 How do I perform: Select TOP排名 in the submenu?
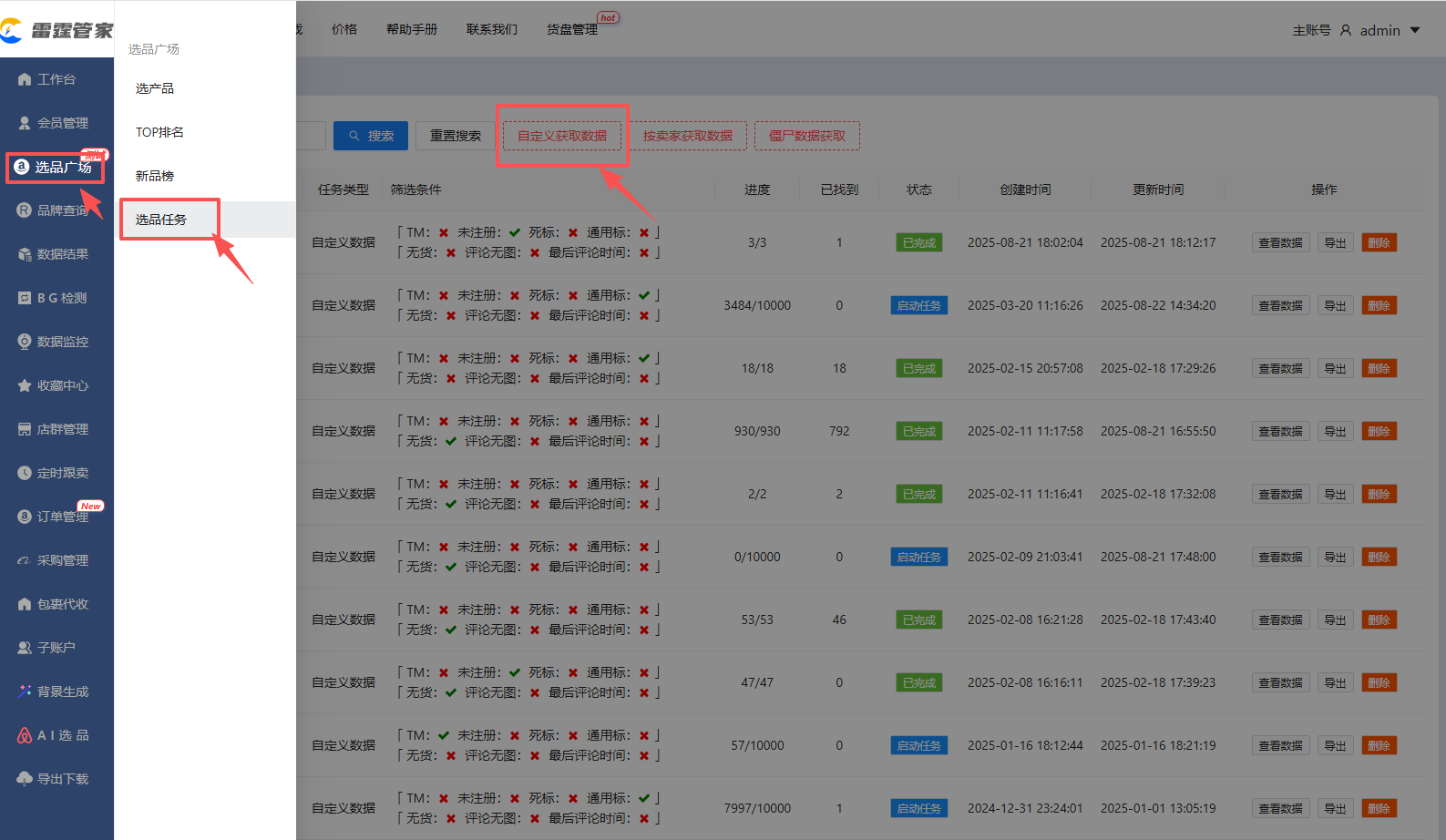point(159,132)
